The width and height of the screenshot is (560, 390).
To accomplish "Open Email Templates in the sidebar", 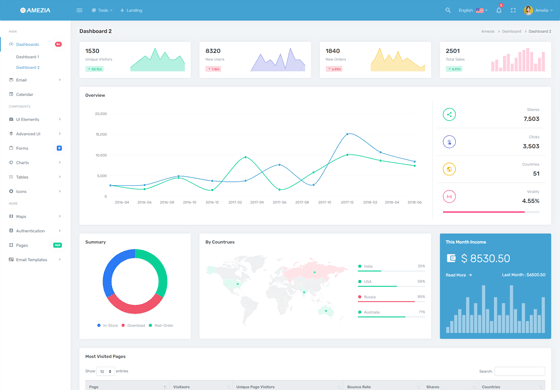I will (31, 260).
